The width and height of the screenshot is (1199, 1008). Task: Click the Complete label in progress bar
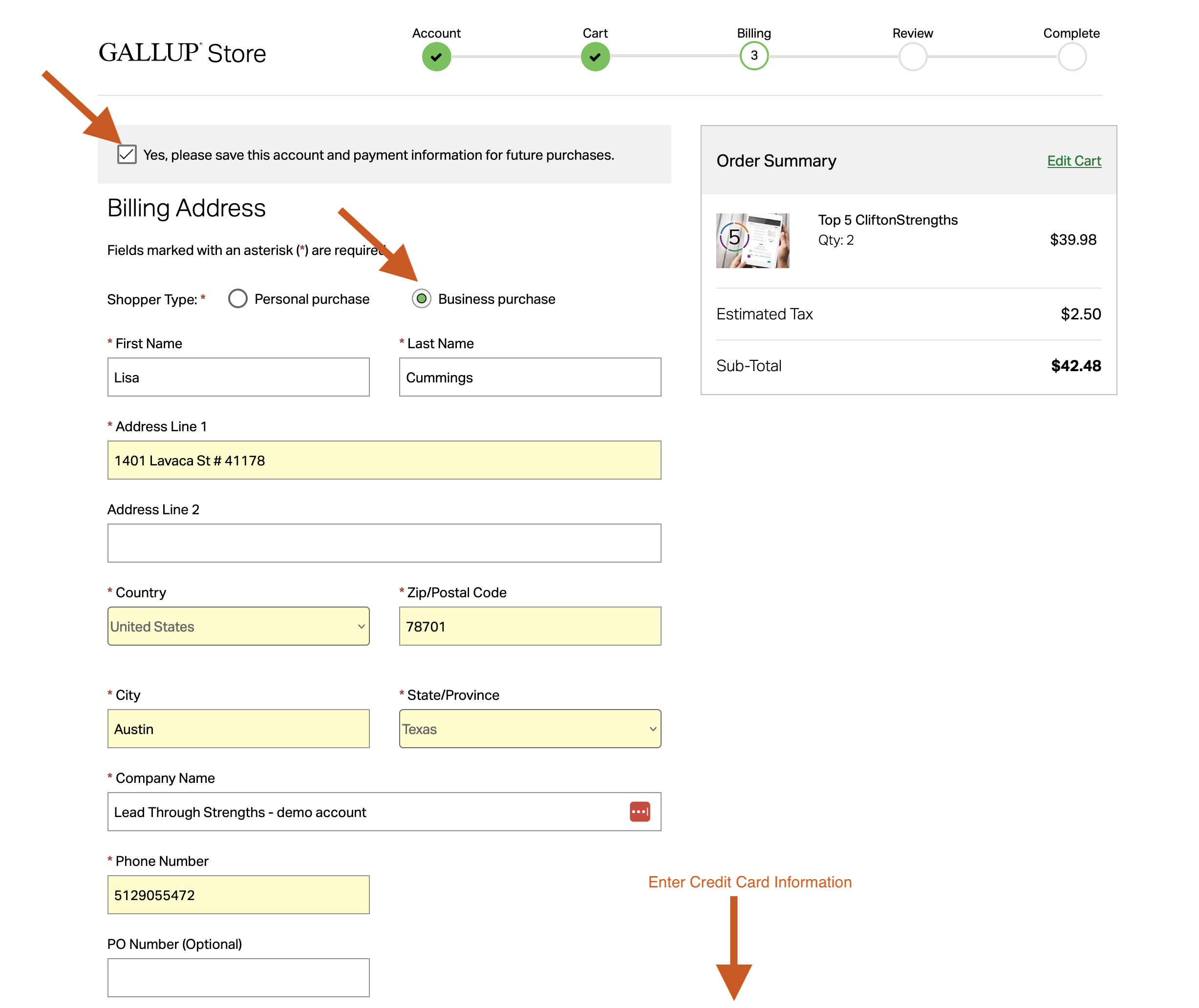(x=1071, y=33)
